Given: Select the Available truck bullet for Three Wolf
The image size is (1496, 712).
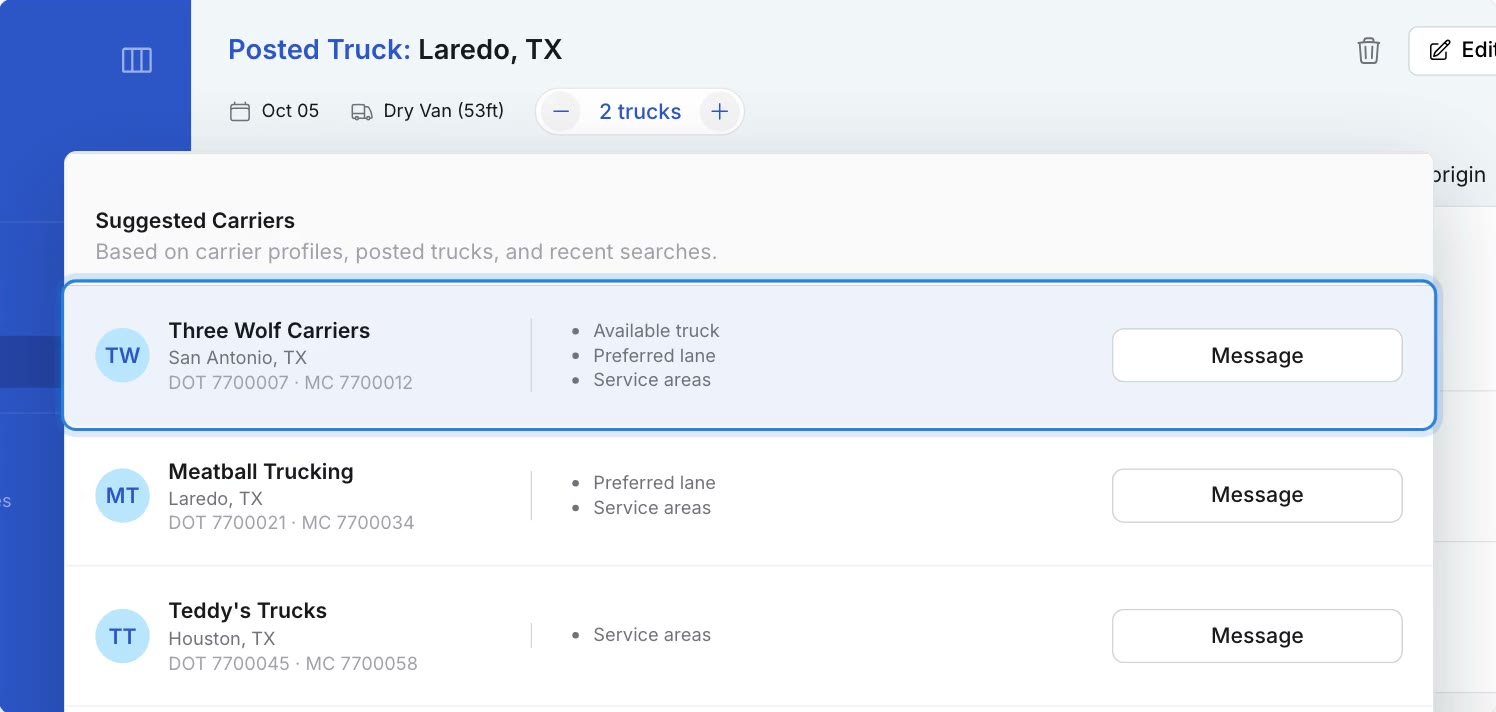Looking at the screenshot, I should point(656,331).
